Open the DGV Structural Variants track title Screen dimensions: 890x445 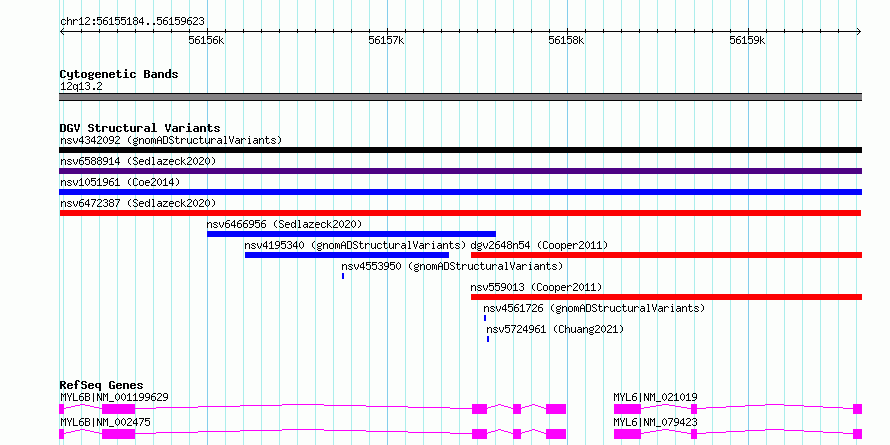[x=140, y=128]
